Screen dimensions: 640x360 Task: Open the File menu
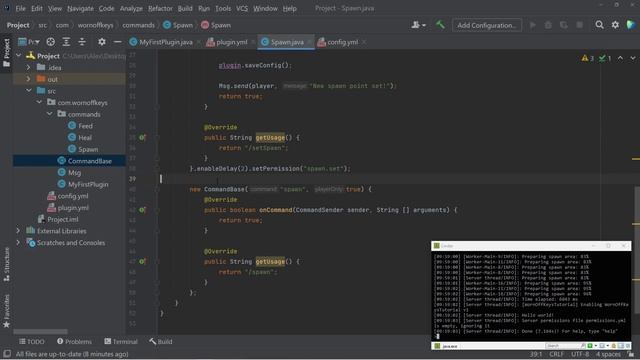click(20, 8)
